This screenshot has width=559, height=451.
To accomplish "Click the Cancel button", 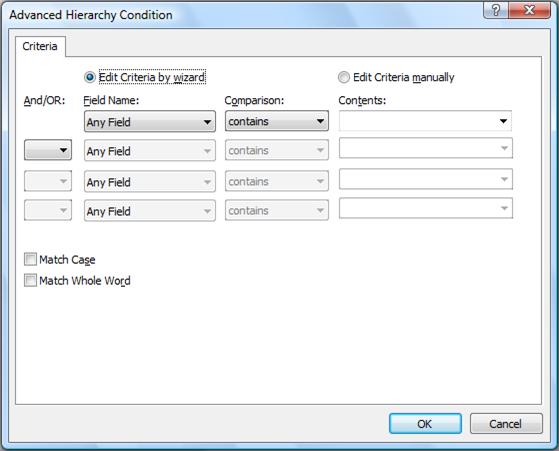I will pyautogui.click(x=506, y=424).
